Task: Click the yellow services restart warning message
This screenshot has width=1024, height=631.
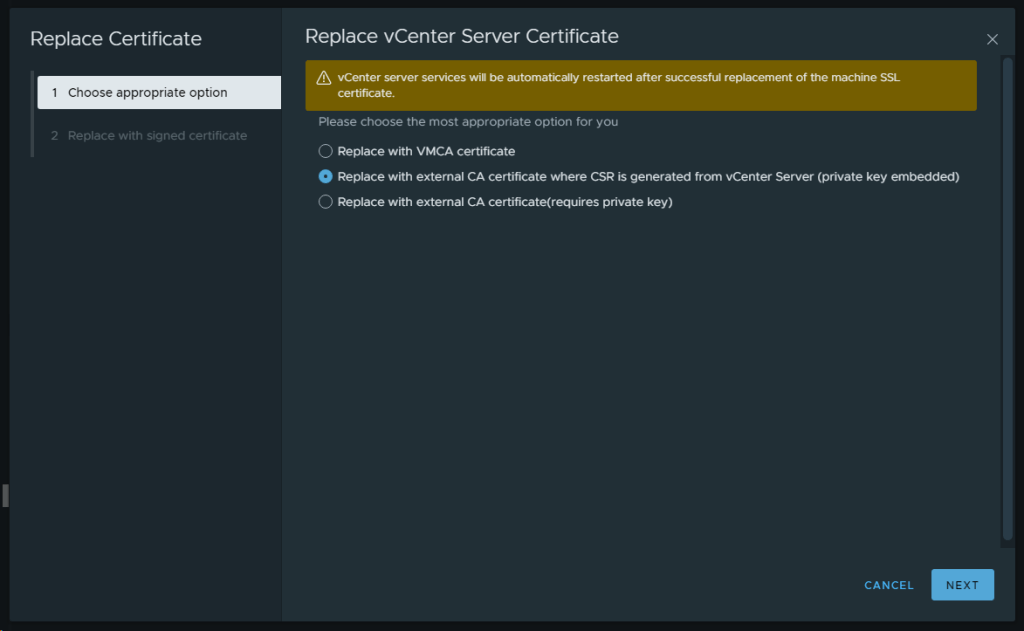Action: tap(618, 85)
